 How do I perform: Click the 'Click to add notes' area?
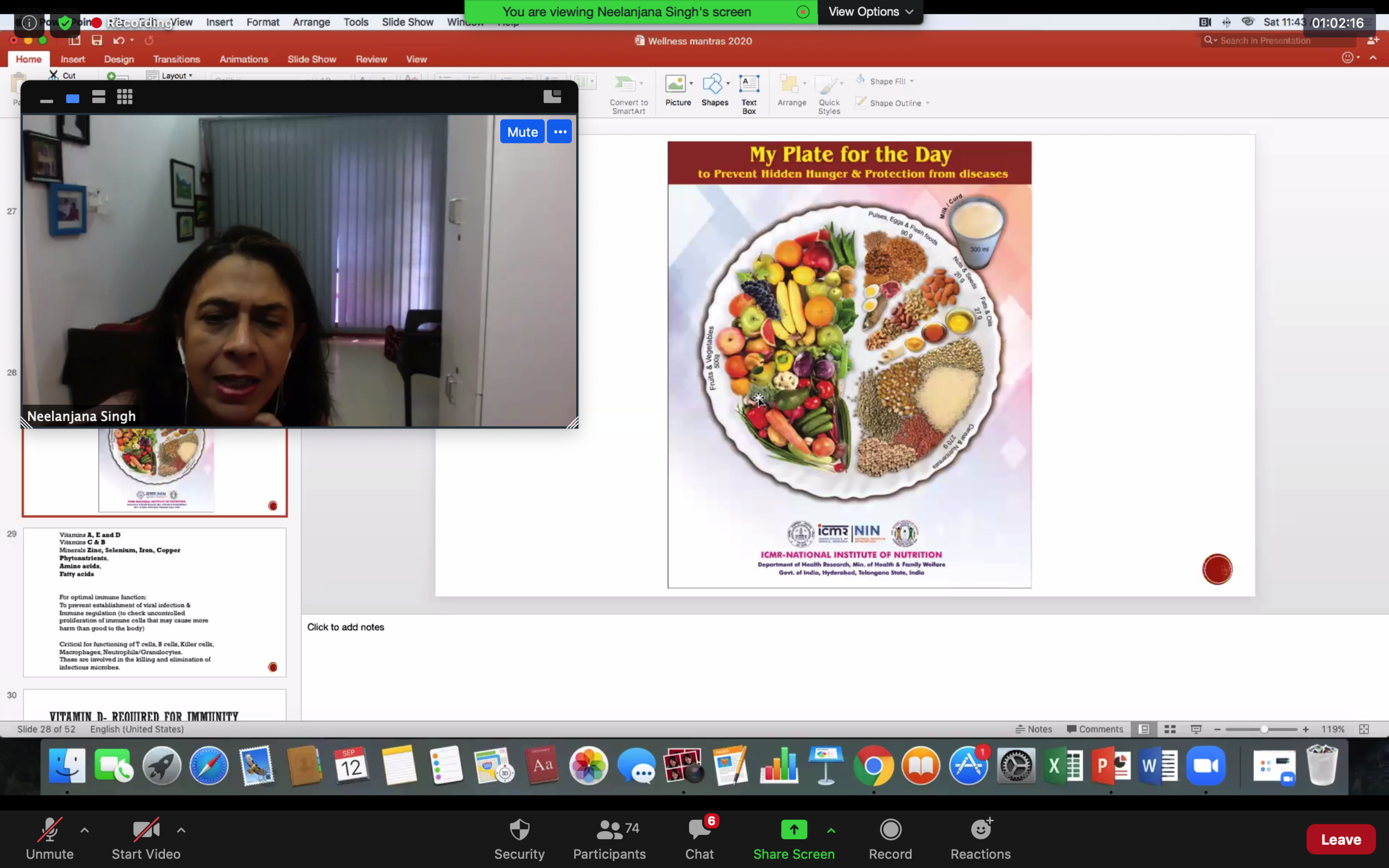[x=345, y=627]
